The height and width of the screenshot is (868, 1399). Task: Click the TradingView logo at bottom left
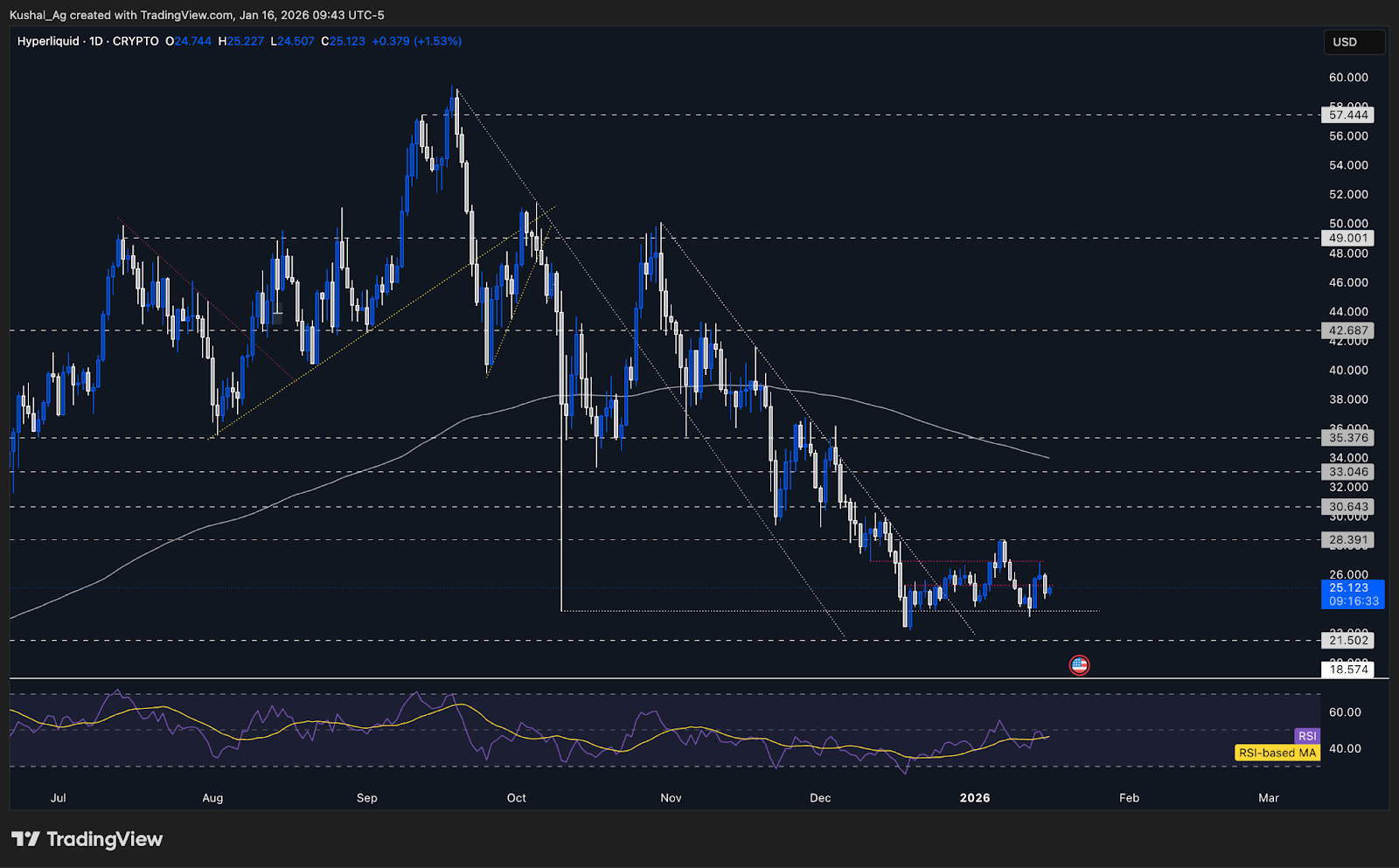87,839
